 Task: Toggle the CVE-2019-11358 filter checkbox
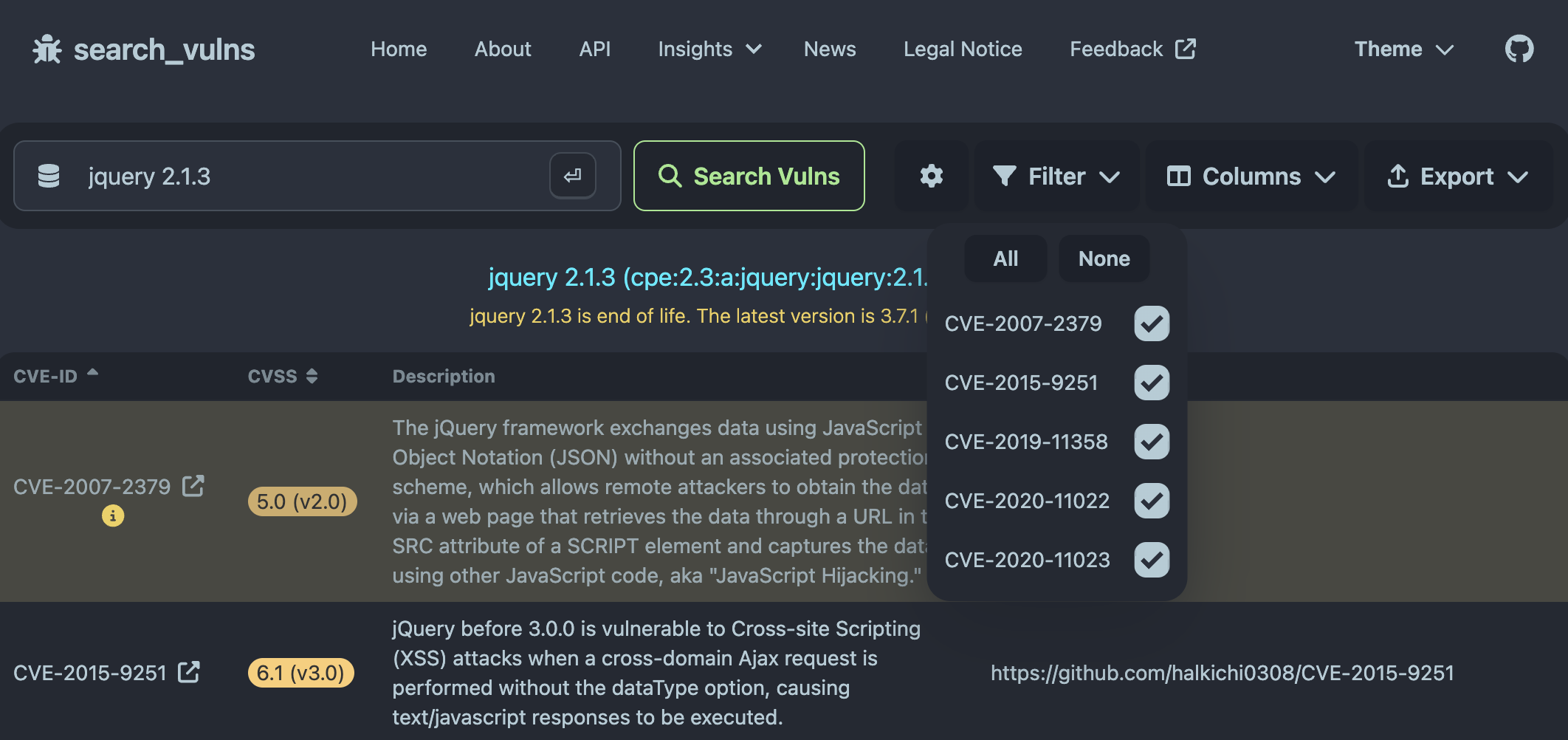point(1151,442)
